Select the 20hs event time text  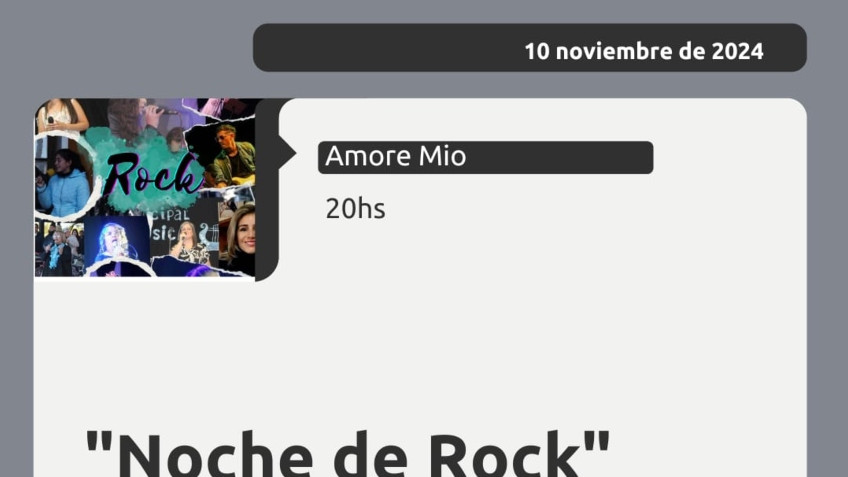(x=355, y=209)
